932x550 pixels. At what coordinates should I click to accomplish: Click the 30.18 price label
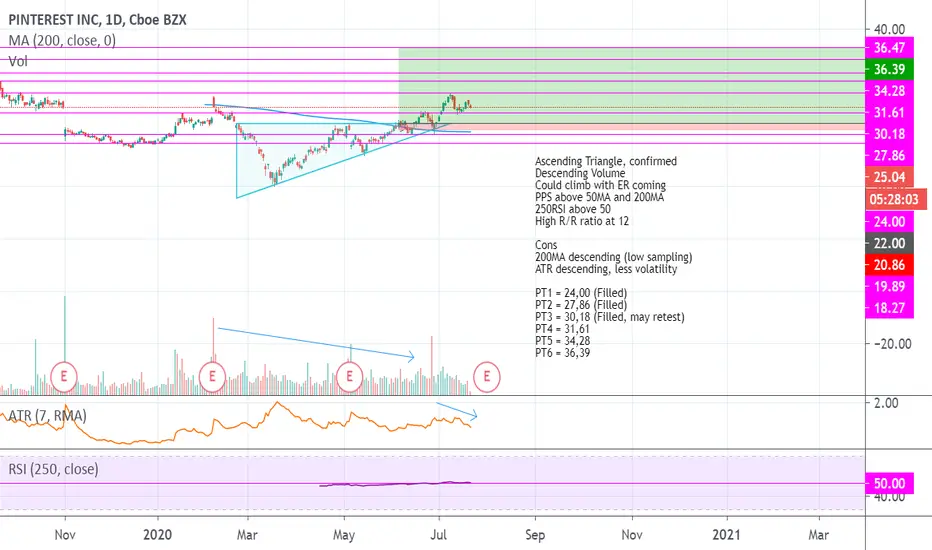[889, 134]
